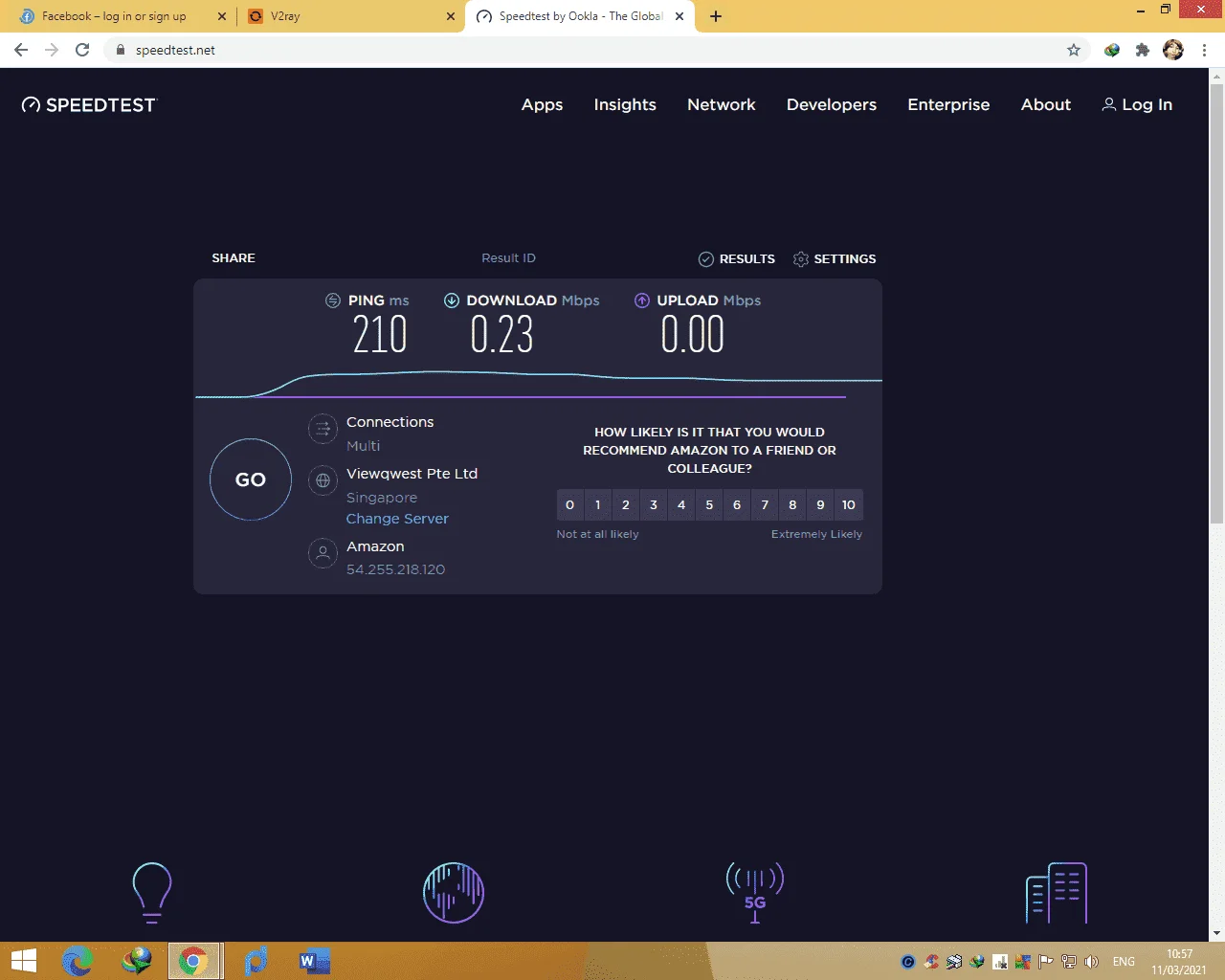Click the 5G antenna icon
The image size is (1225, 980).
(x=755, y=892)
